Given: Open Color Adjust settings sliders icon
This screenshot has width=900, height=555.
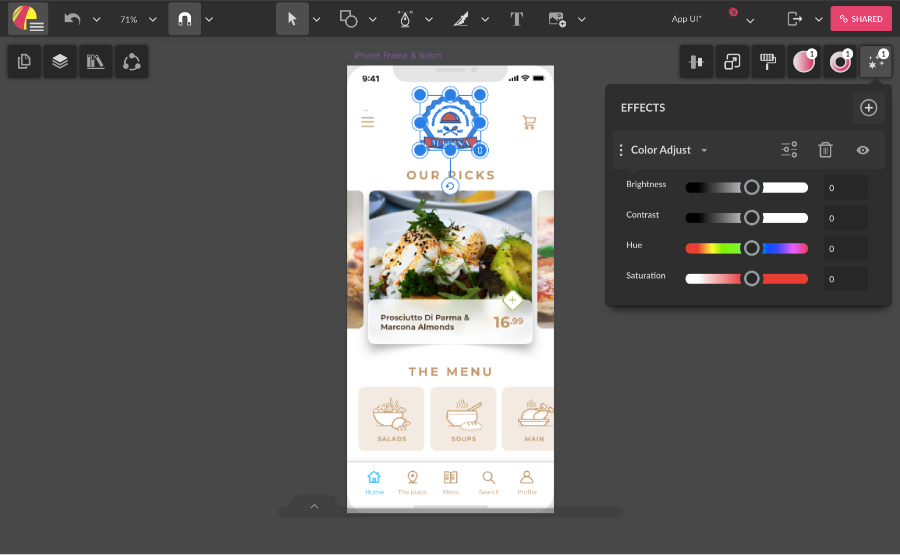Looking at the screenshot, I should coord(789,150).
